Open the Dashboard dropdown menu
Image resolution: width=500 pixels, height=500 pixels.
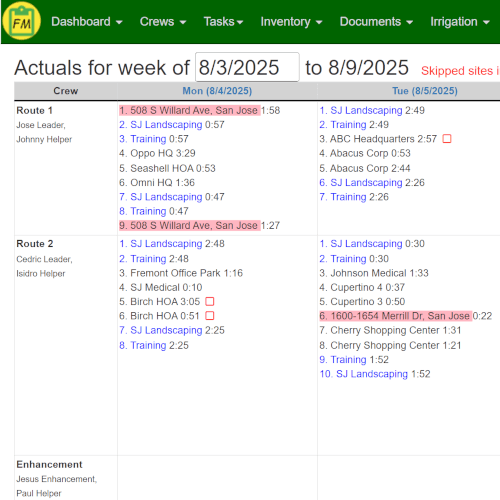coord(87,22)
